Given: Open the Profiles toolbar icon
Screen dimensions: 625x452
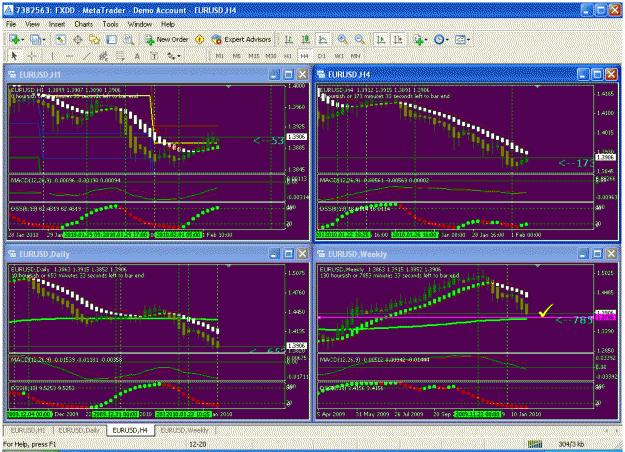Looking at the screenshot, I should click(35, 39).
